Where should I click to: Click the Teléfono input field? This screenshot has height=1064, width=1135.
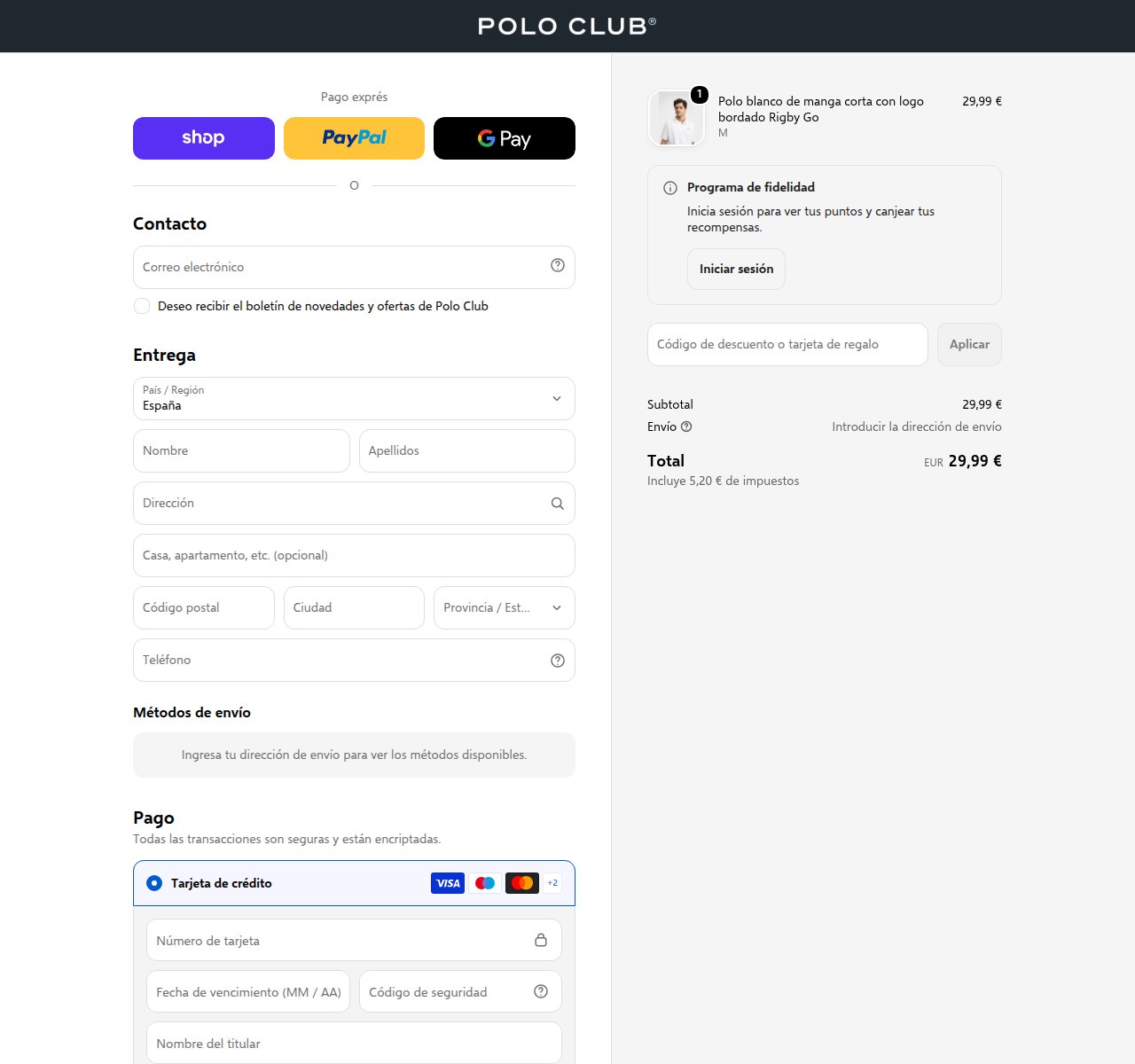pyautogui.click(x=354, y=660)
